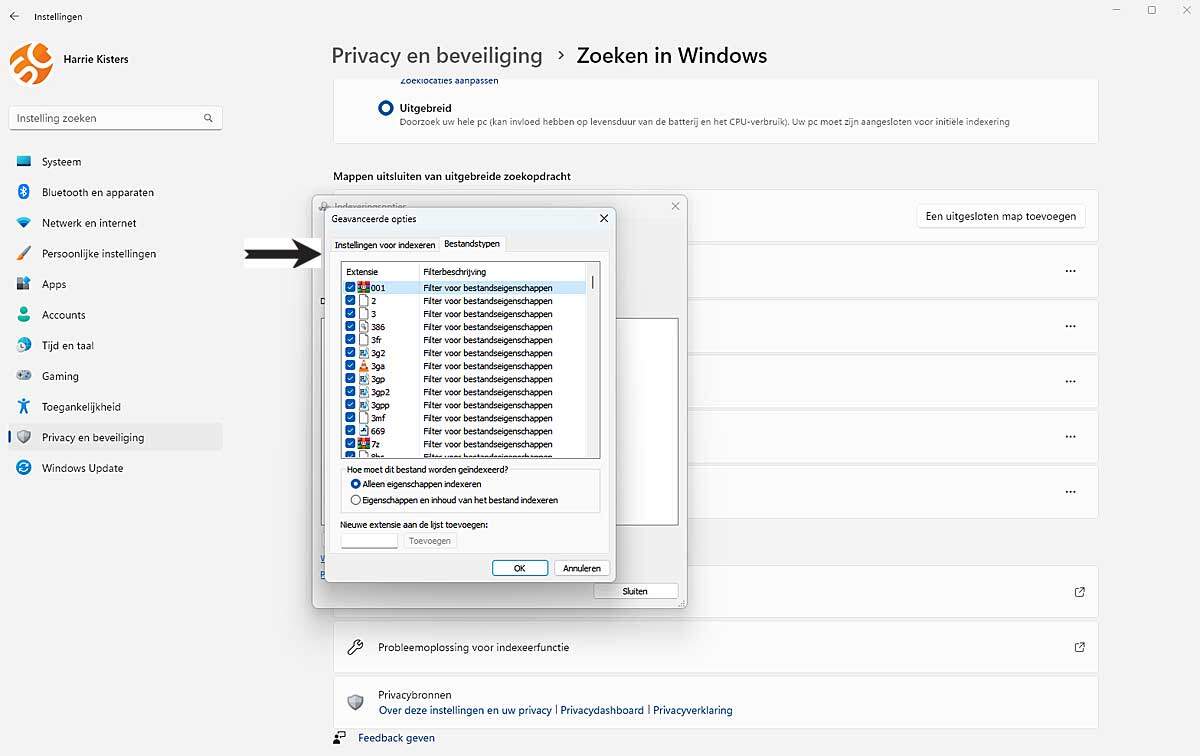Viewport: 1200px width, 756px height.
Task: Open the Privacyverklaring link
Action: pyautogui.click(x=693, y=710)
